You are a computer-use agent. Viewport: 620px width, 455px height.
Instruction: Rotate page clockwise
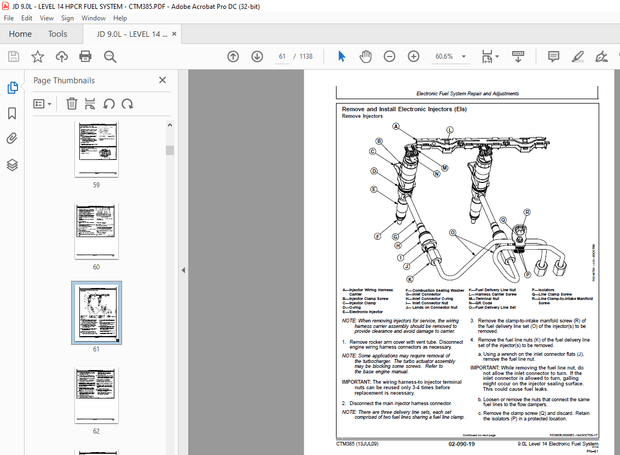coord(127,104)
